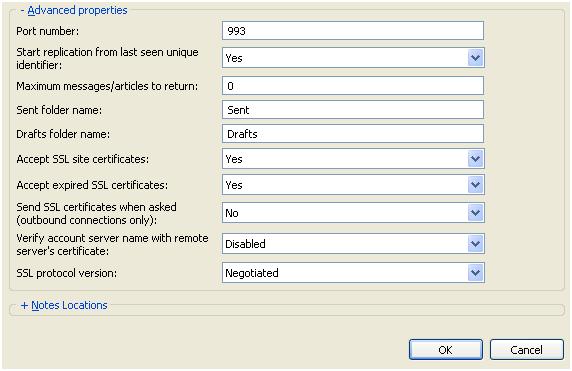
Task: Click the Cancel button
Action: [x=526, y=349]
